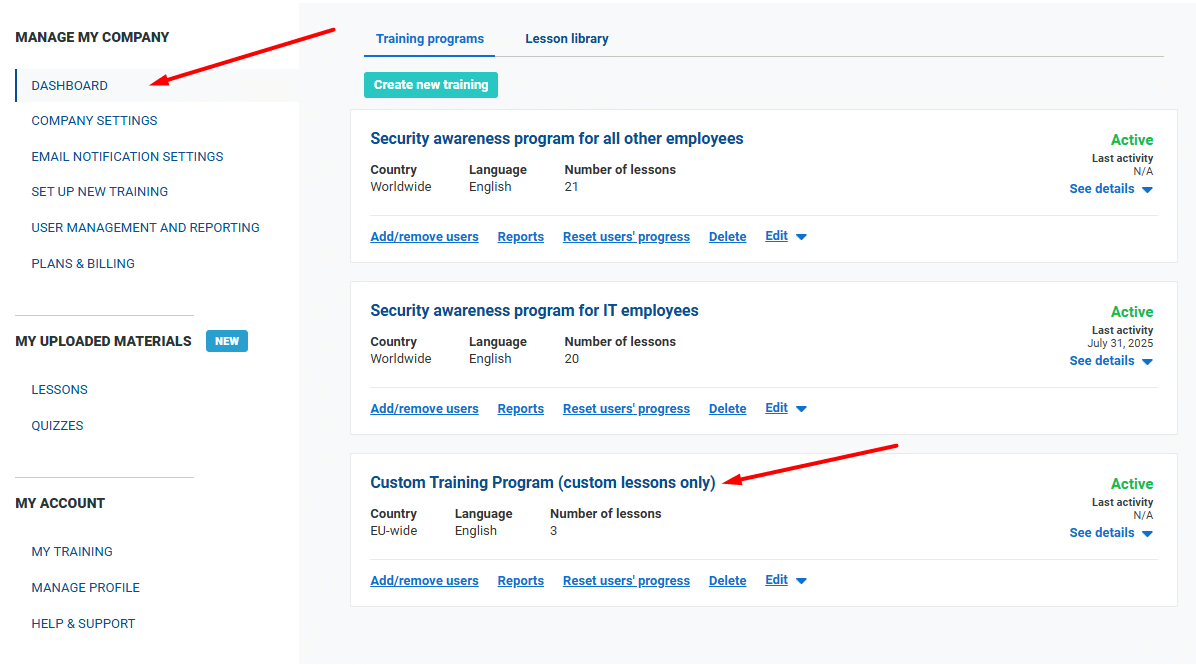Open Security awareness program for IT employees title
The height and width of the screenshot is (665, 1196).
tap(534, 311)
